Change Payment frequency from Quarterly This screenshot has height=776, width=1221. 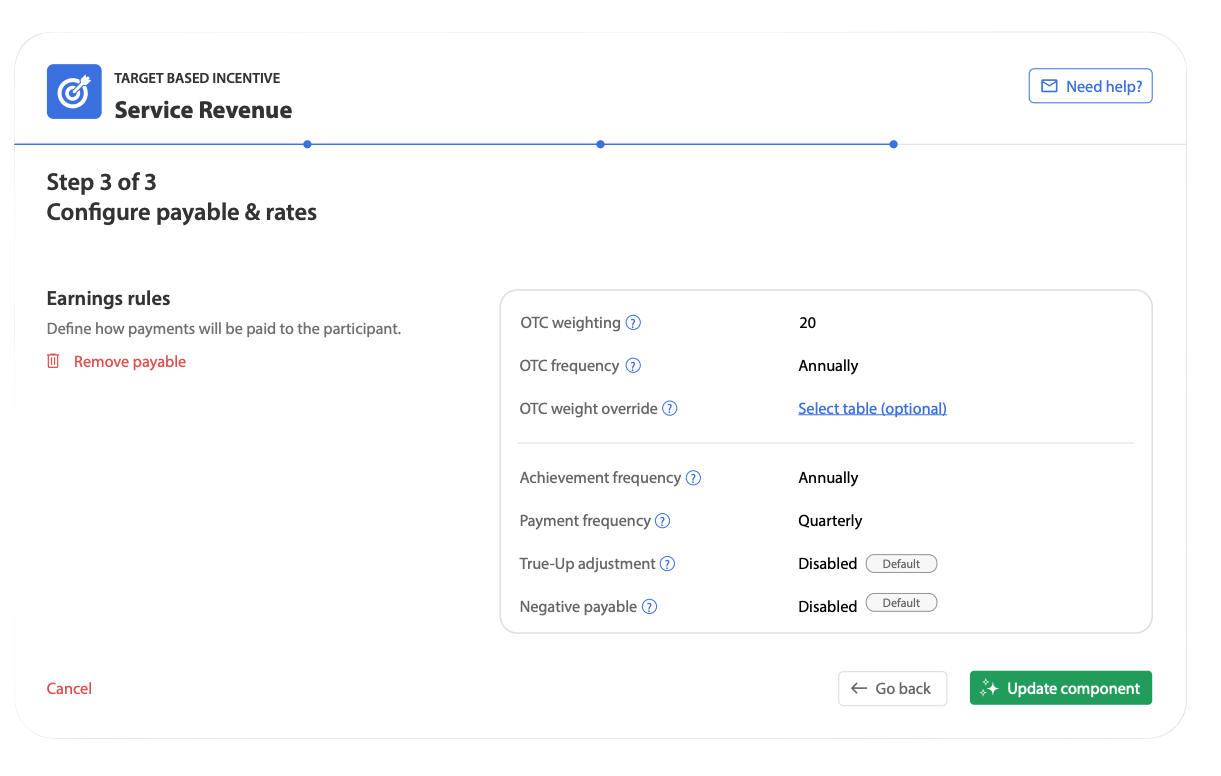pyautogui.click(x=831, y=520)
